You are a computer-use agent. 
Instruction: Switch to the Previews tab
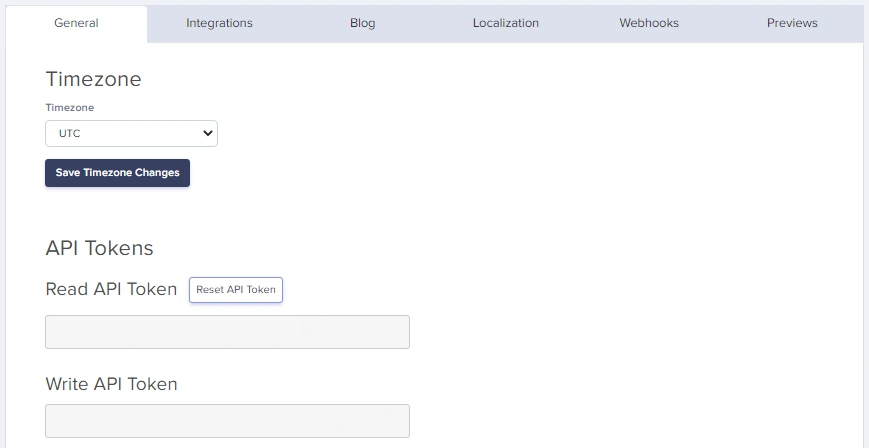coord(792,23)
